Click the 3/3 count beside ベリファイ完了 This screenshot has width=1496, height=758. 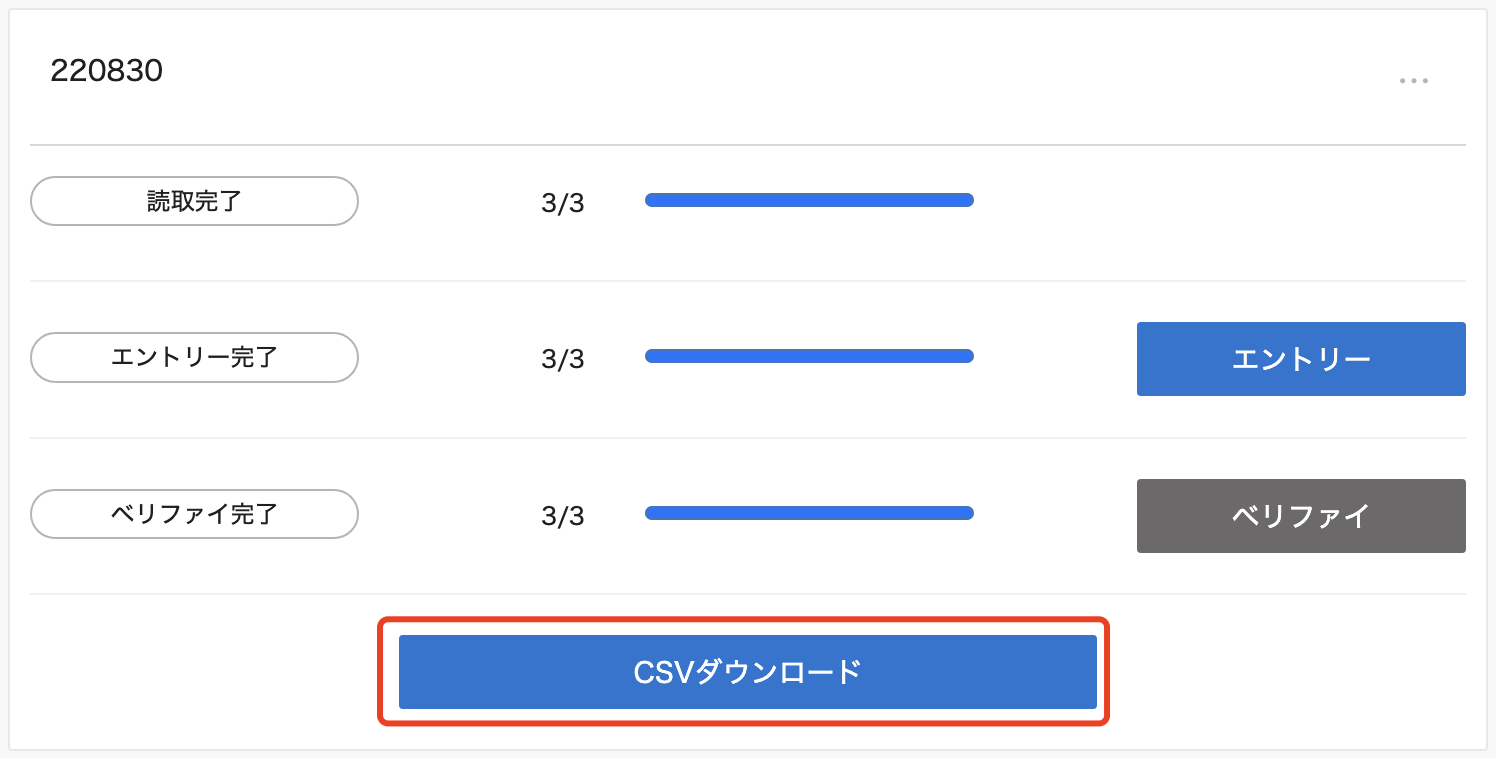[x=562, y=516]
